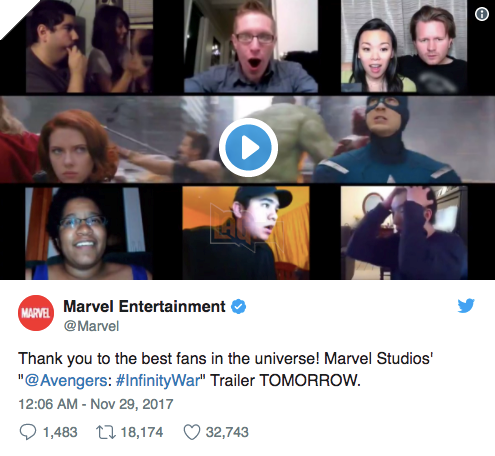Click the man with glasses reaction clip
Screen dimensions: 495x456
(x=251, y=46)
